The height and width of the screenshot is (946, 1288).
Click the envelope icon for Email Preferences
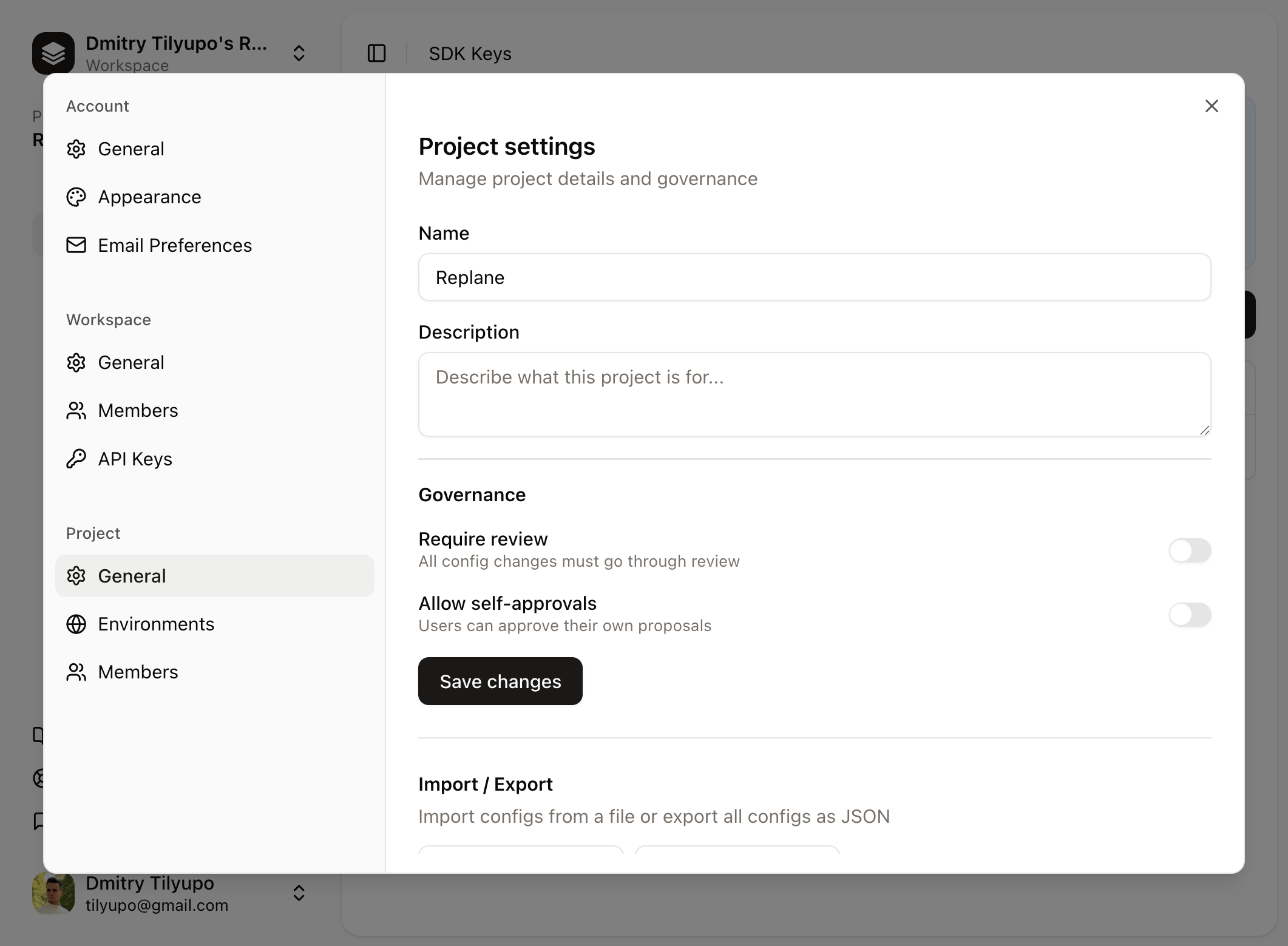pyautogui.click(x=76, y=245)
